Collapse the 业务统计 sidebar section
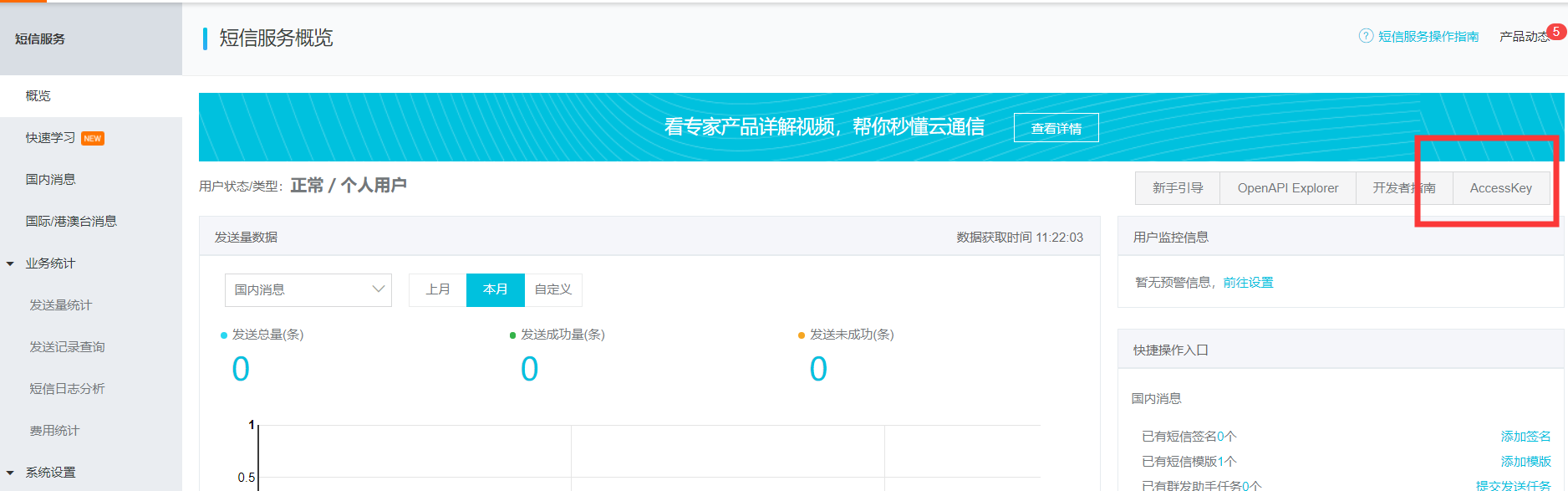 pos(11,263)
